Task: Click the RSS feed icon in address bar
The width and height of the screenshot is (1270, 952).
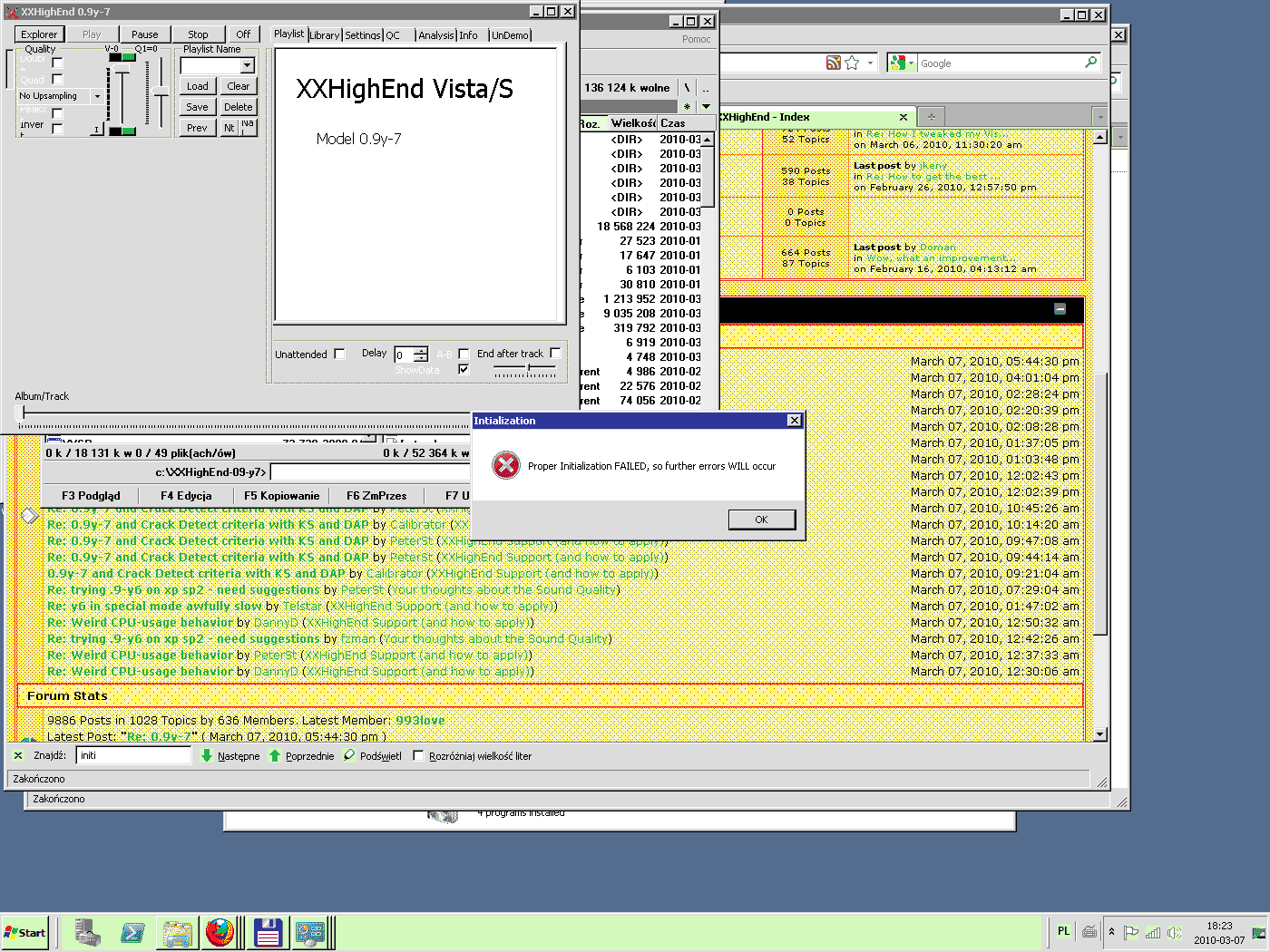Action: click(833, 63)
